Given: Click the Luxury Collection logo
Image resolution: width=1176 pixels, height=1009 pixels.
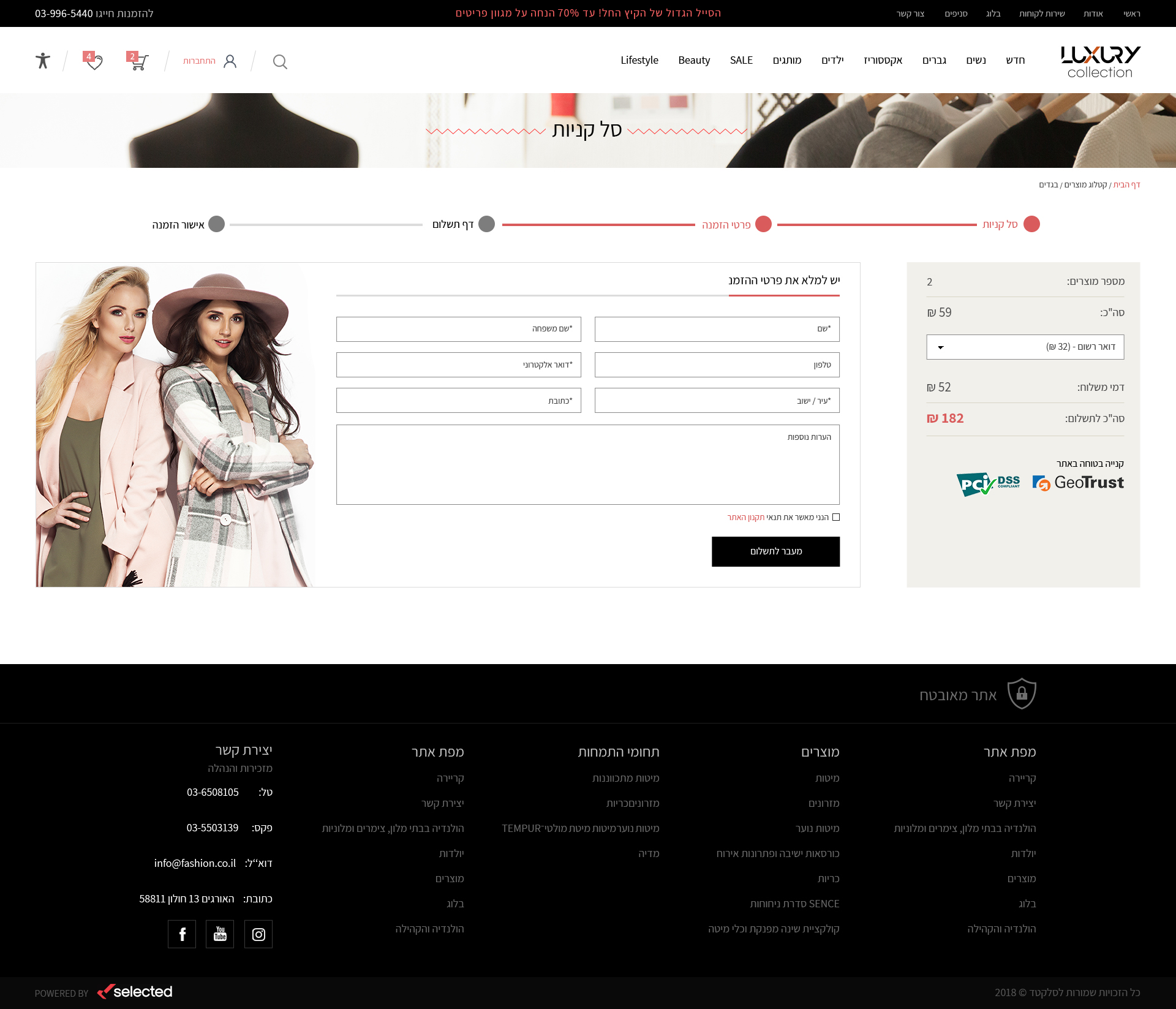Looking at the screenshot, I should pyautogui.click(x=1100, y=62).
